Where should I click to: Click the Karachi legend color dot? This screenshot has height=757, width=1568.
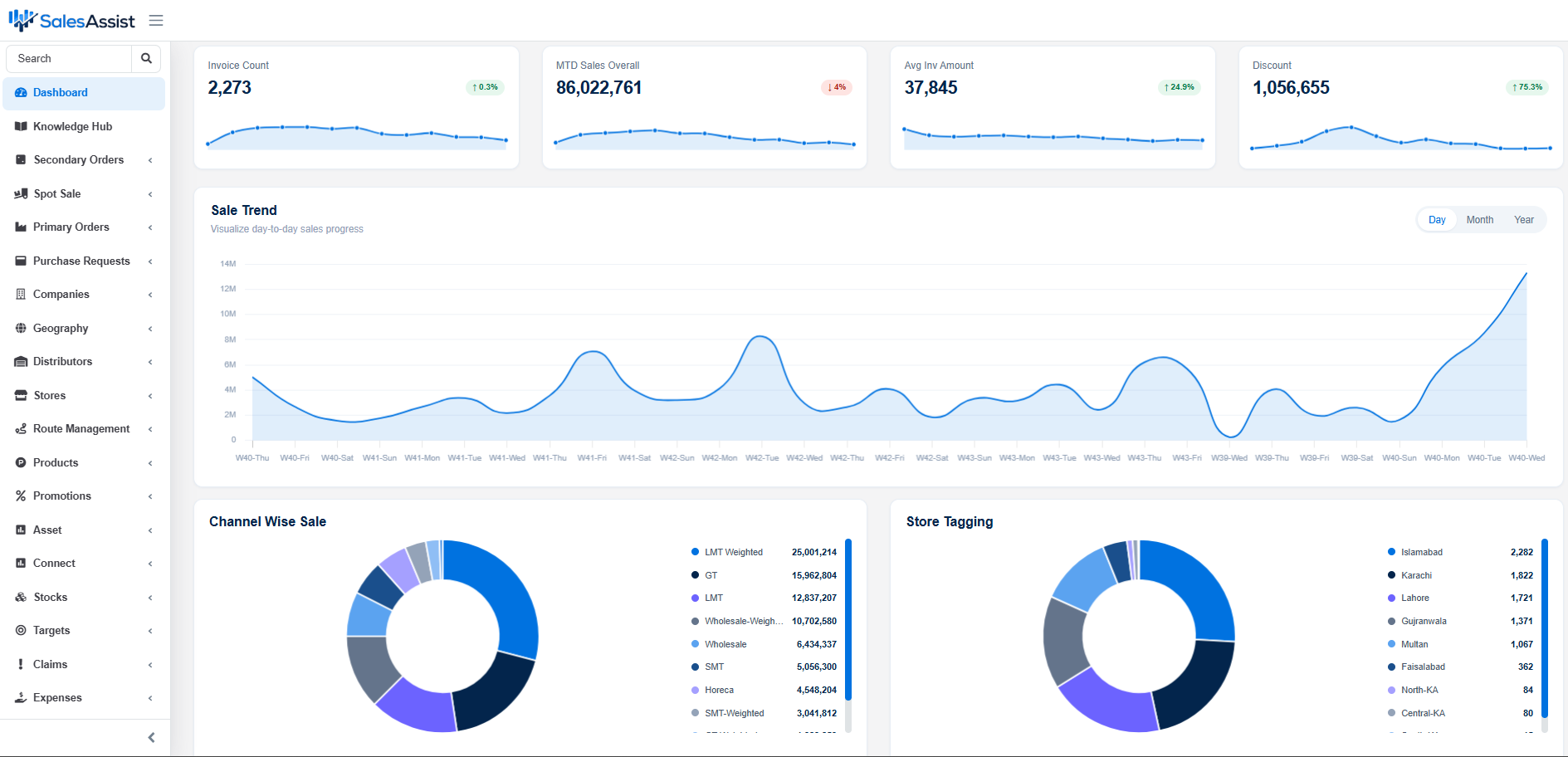[x=1391, y=575]
